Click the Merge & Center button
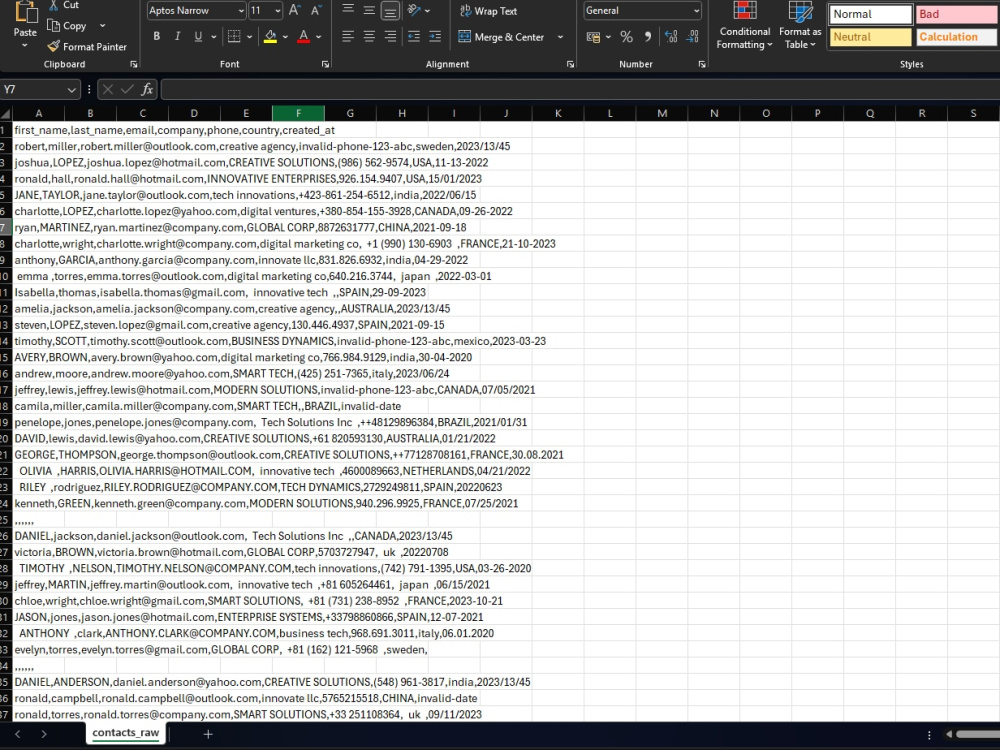The width and height of the screenshot is (1000, 750). (x=501, y=37)
